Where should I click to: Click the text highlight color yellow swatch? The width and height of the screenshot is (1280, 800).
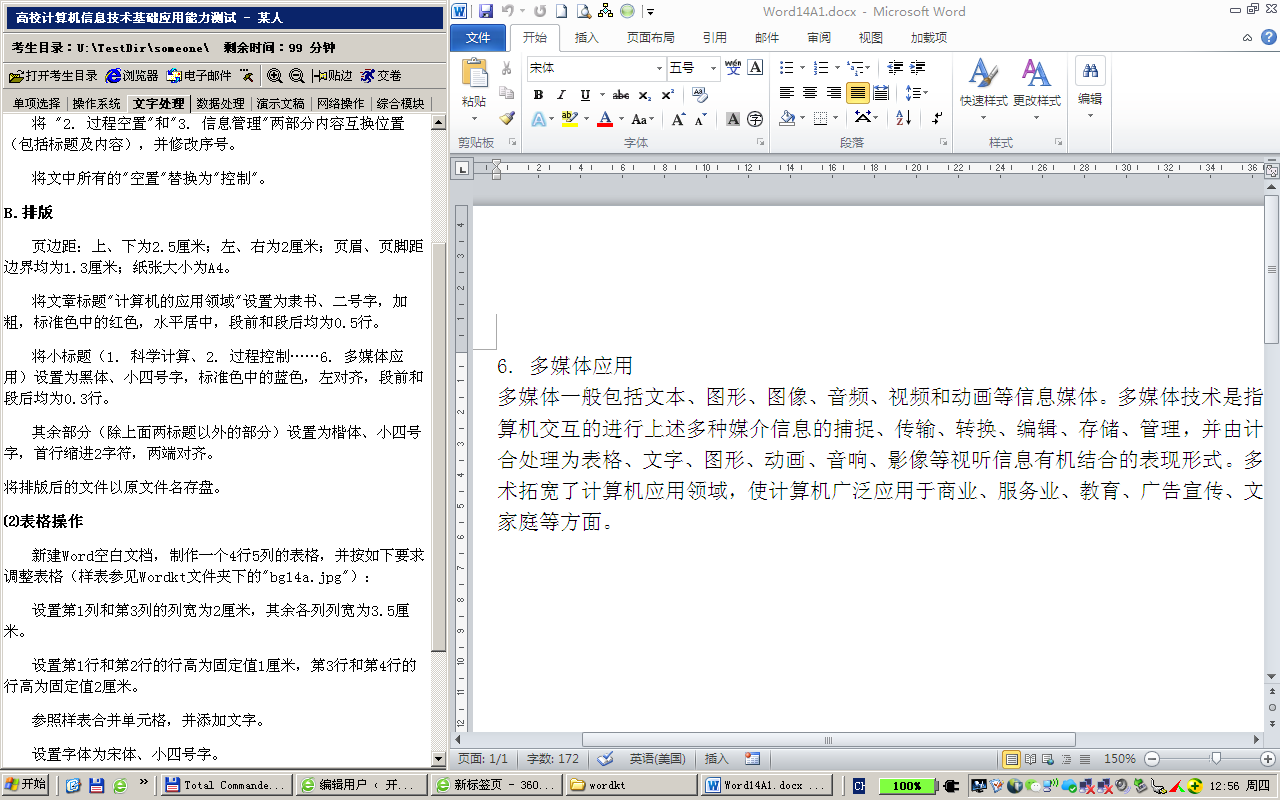pyautogui.click(x=568, y=119)
